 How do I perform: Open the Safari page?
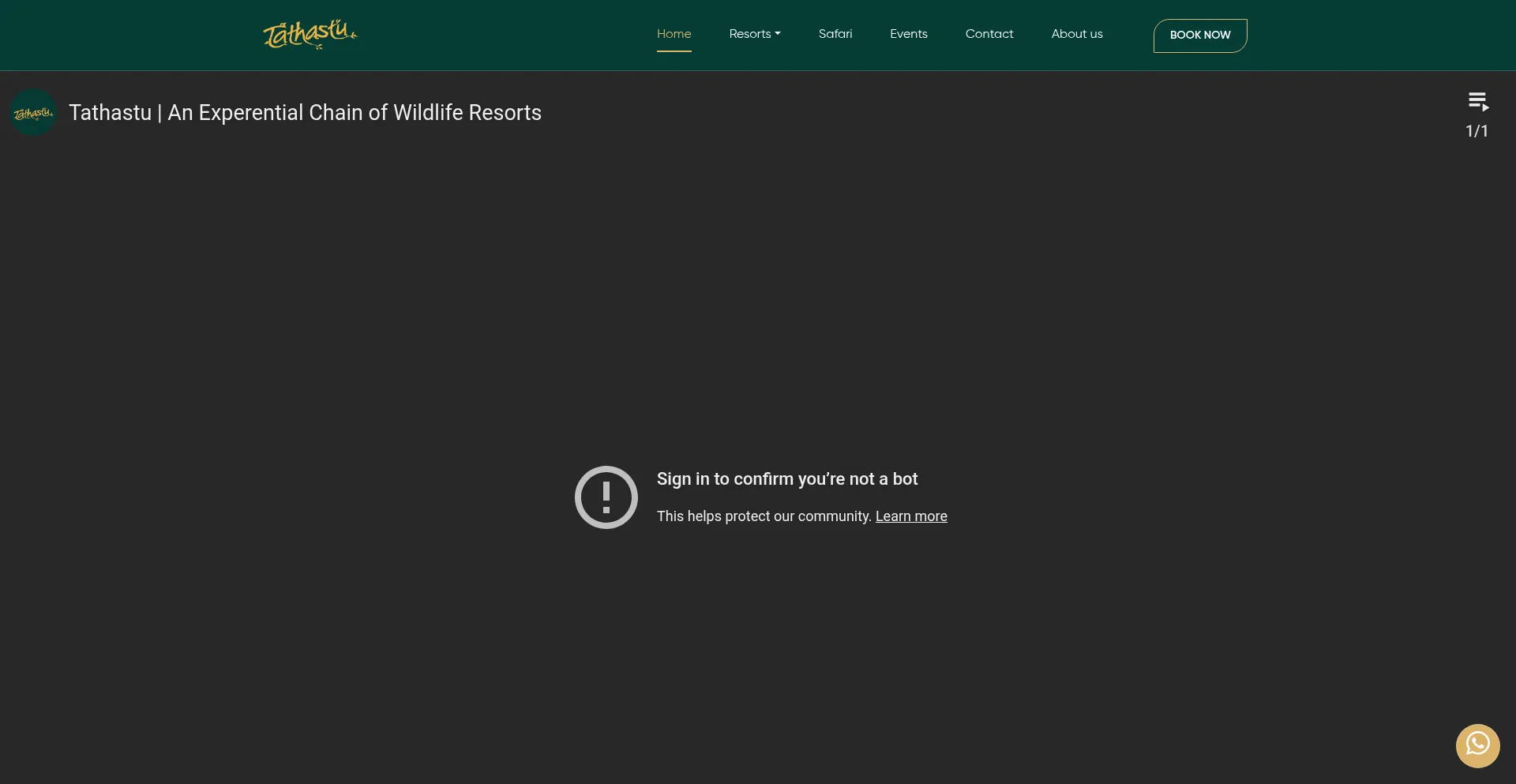[x=835, y=34]
